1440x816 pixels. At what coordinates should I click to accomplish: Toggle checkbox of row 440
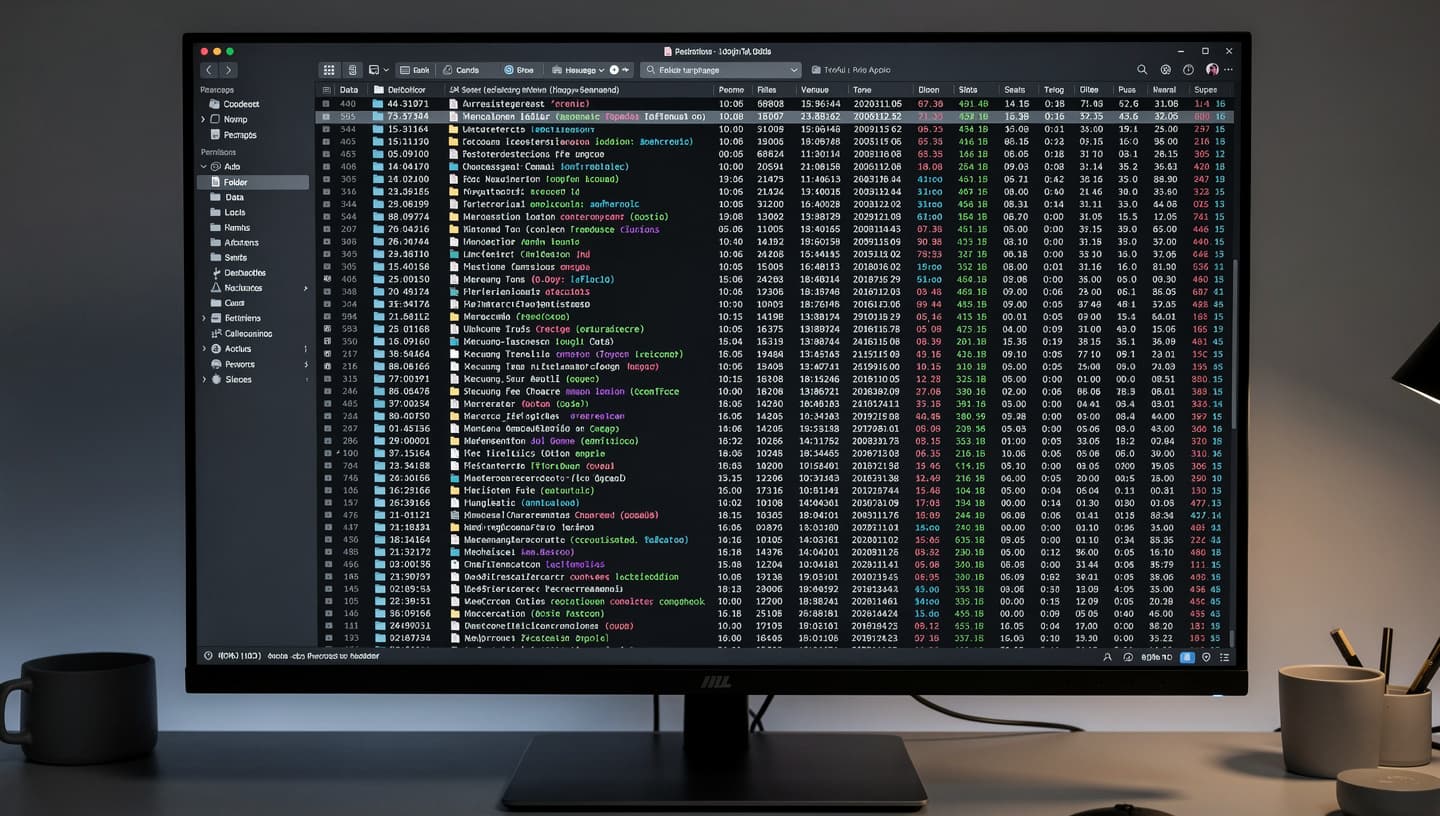coord(326,104)
